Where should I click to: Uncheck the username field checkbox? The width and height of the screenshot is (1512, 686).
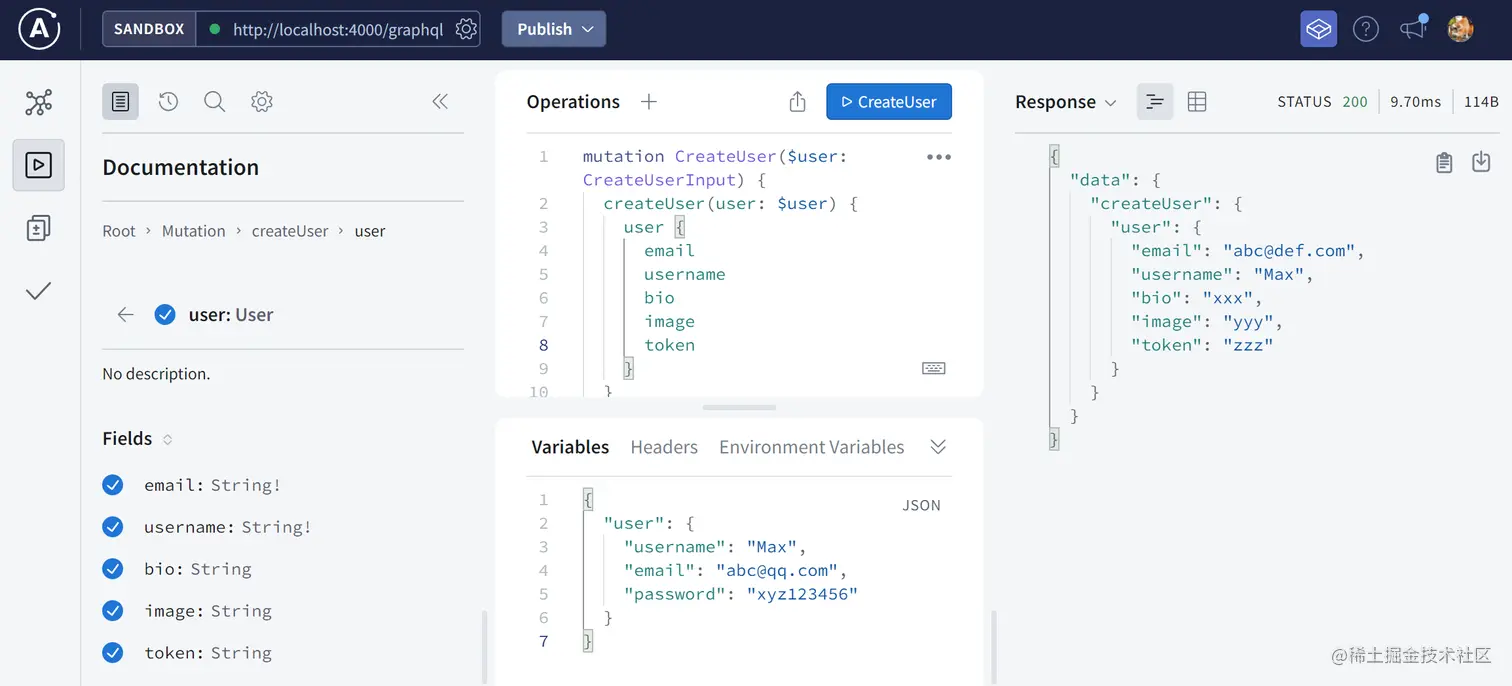pos(113,527)
